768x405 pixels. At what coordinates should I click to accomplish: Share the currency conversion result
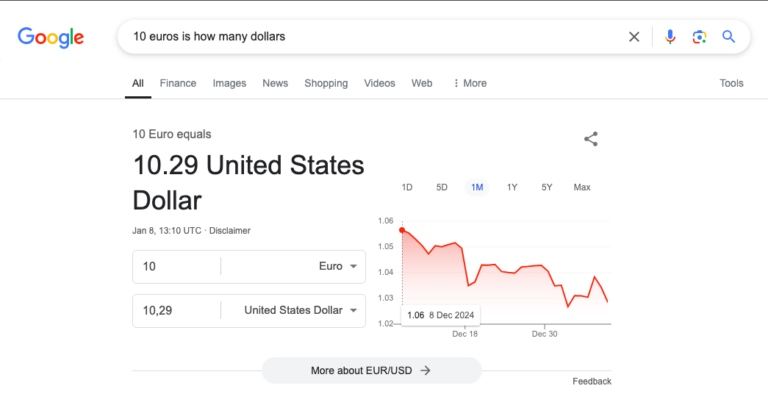[591, 139]
